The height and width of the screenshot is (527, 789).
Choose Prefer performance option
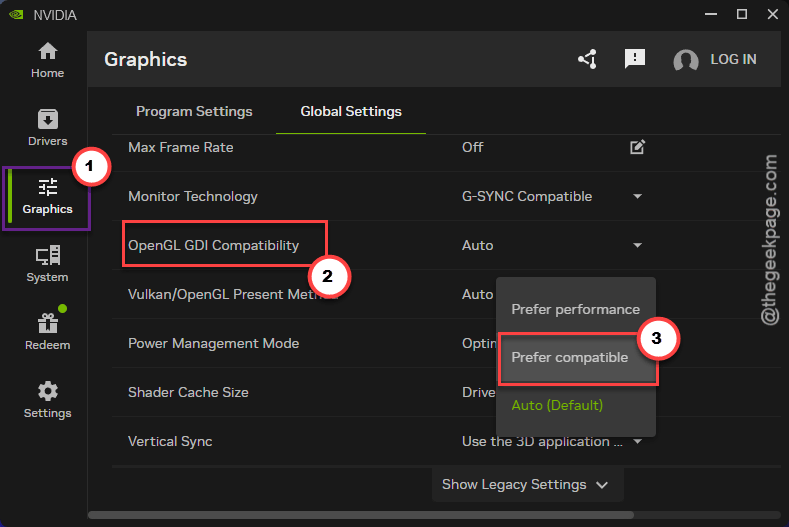coord(576,309)
